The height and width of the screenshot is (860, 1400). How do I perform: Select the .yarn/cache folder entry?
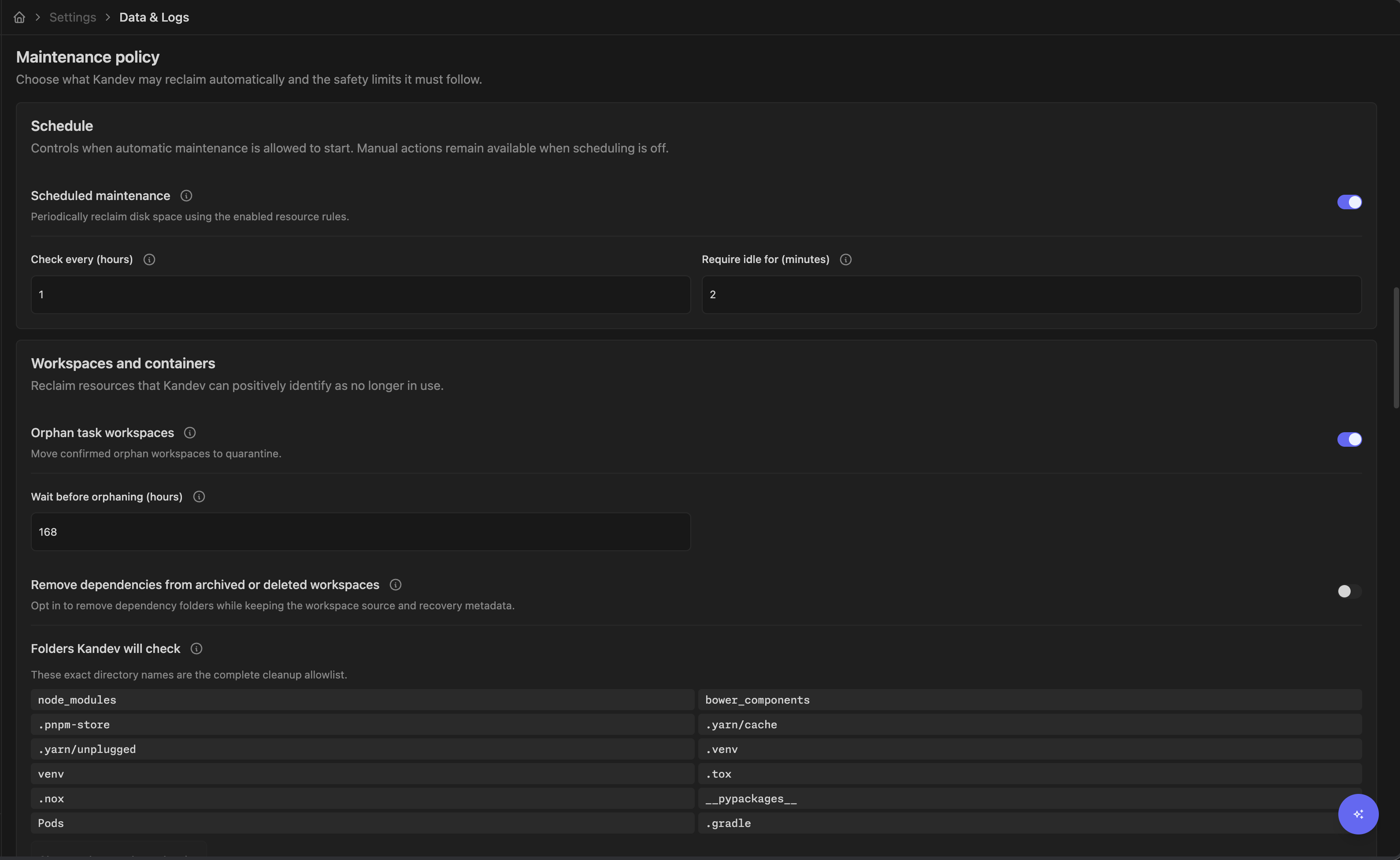pyautogui.click(x=1030, y=725)
